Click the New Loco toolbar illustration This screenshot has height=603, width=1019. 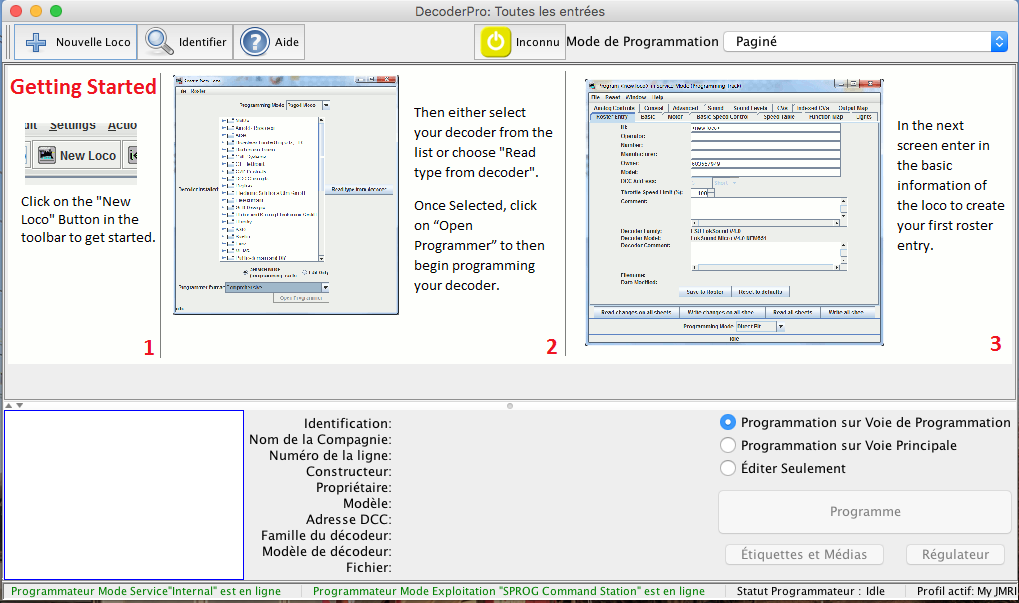(x=81, y=153)
